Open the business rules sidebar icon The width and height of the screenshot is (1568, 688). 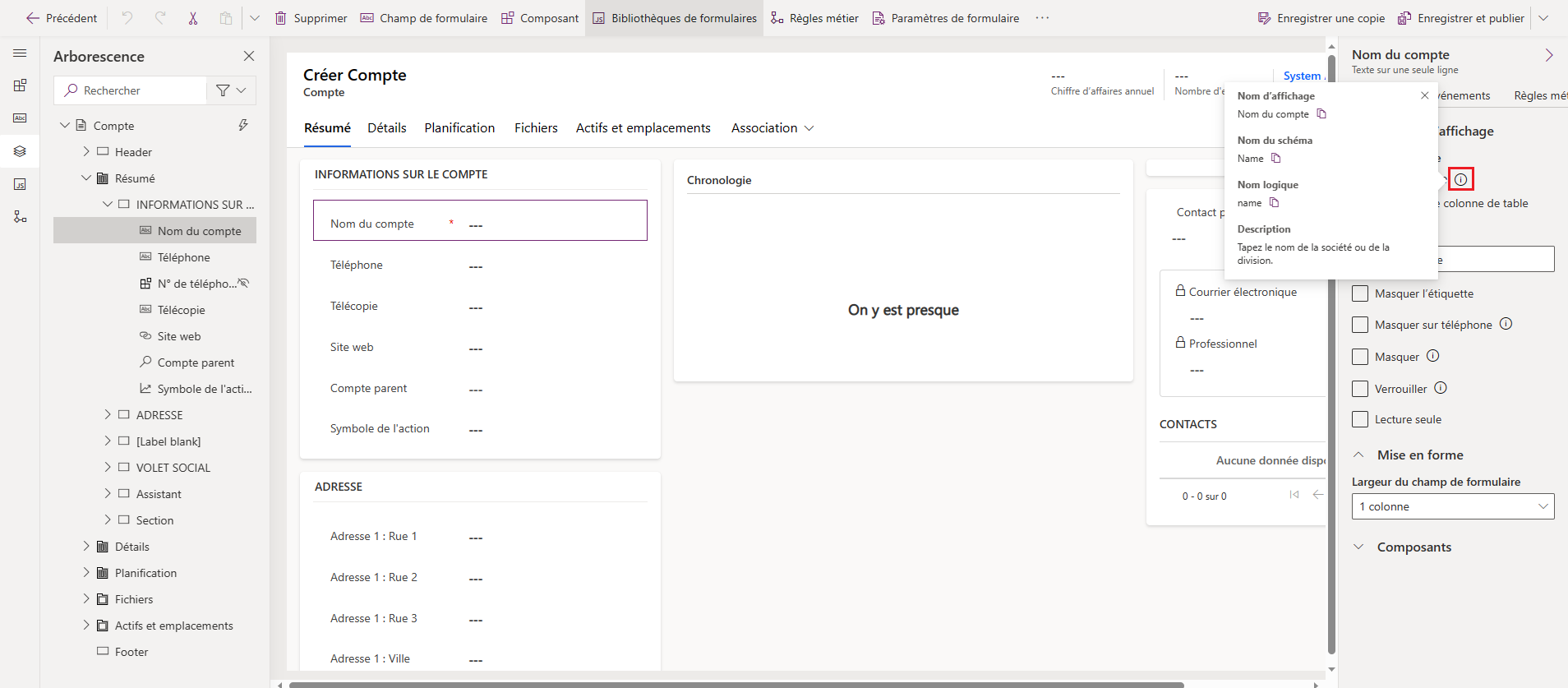(20, 217)
